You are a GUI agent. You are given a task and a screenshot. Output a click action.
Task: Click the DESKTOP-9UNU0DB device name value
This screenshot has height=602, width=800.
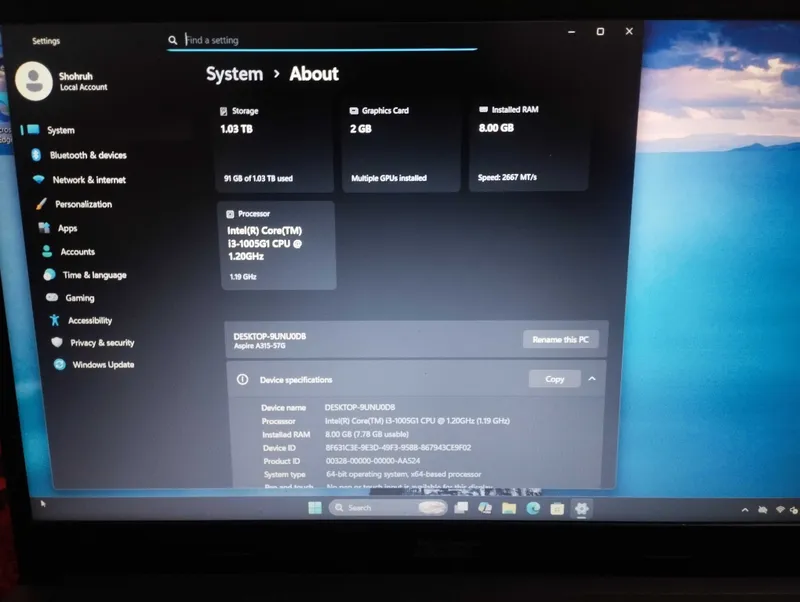point(360,407)
